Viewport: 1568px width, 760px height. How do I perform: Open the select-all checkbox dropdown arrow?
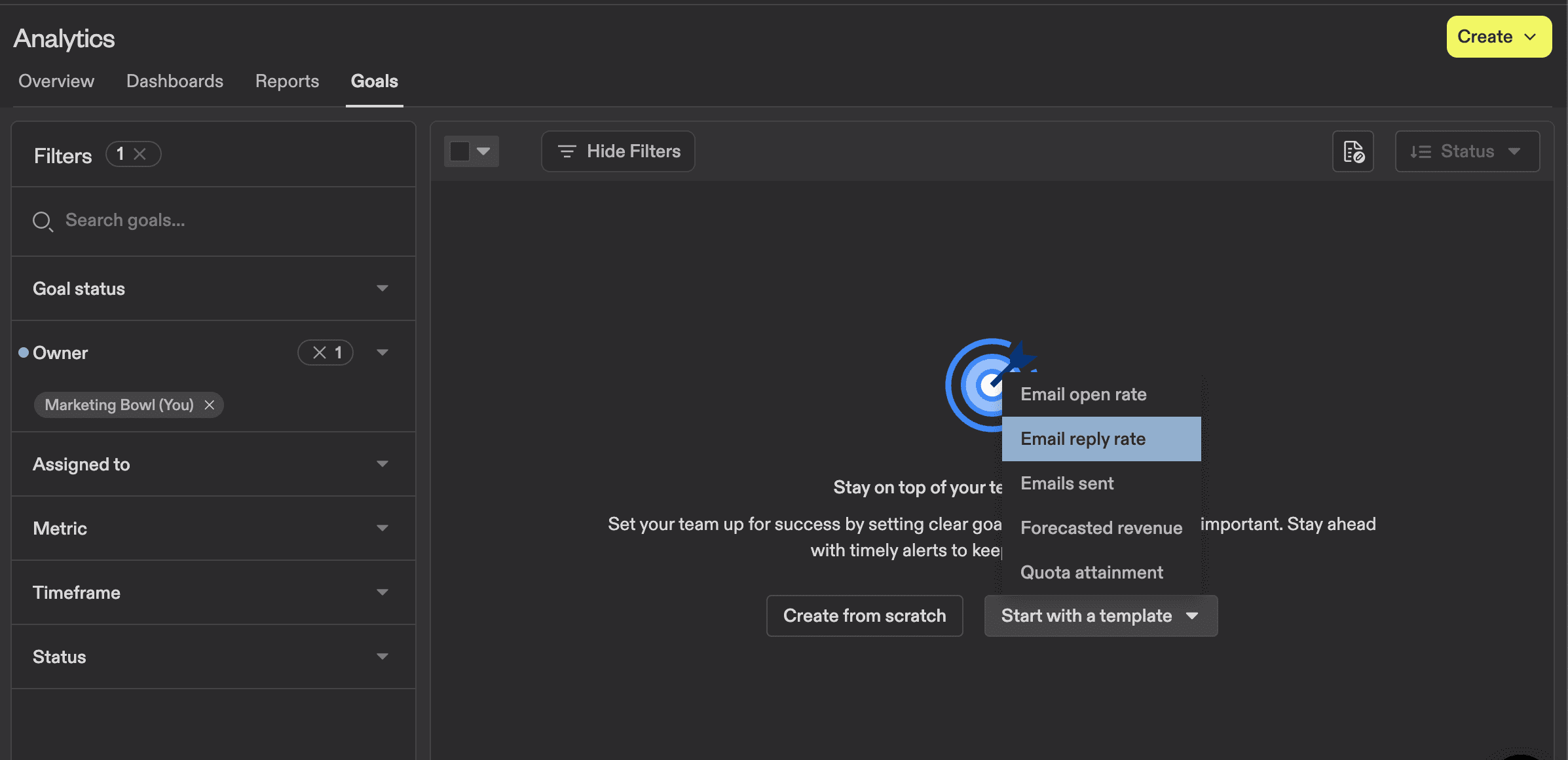pyautogui.click(x=483, y=151)
